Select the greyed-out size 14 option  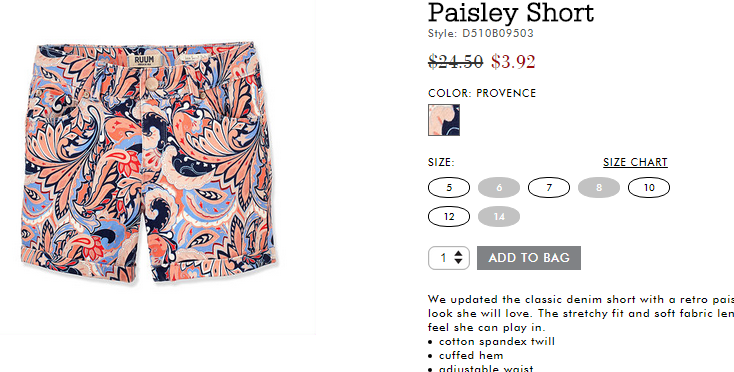coord(499,217)
